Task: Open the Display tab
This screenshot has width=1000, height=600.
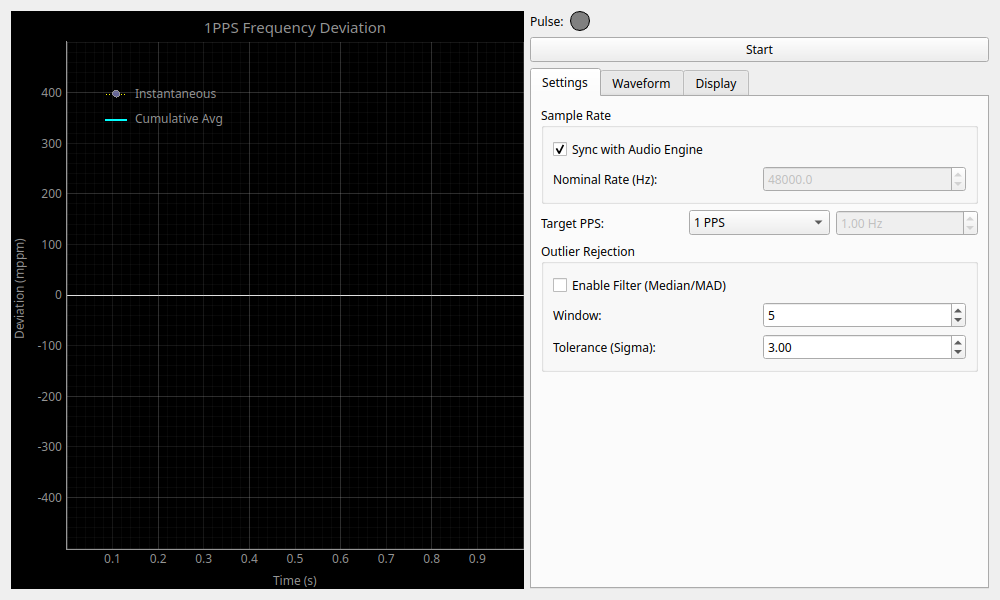Action: 715,83
